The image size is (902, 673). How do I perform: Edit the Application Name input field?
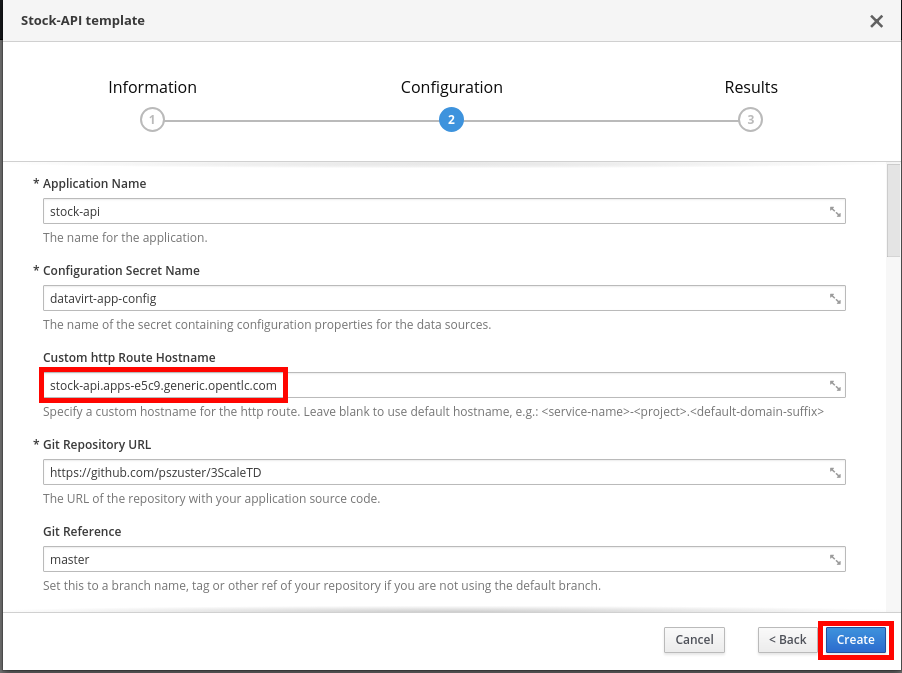pyautogui.click(x=430, y=212)
